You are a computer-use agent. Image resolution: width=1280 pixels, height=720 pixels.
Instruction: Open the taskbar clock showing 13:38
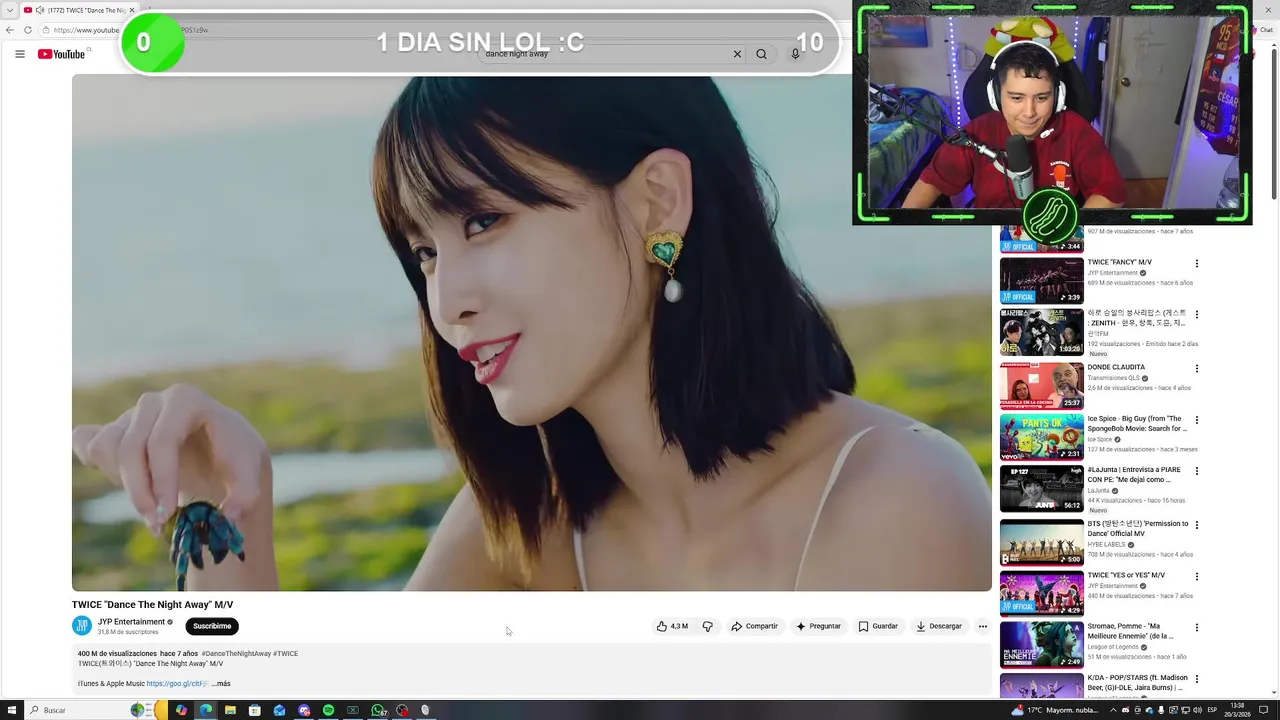(1237, 710)
